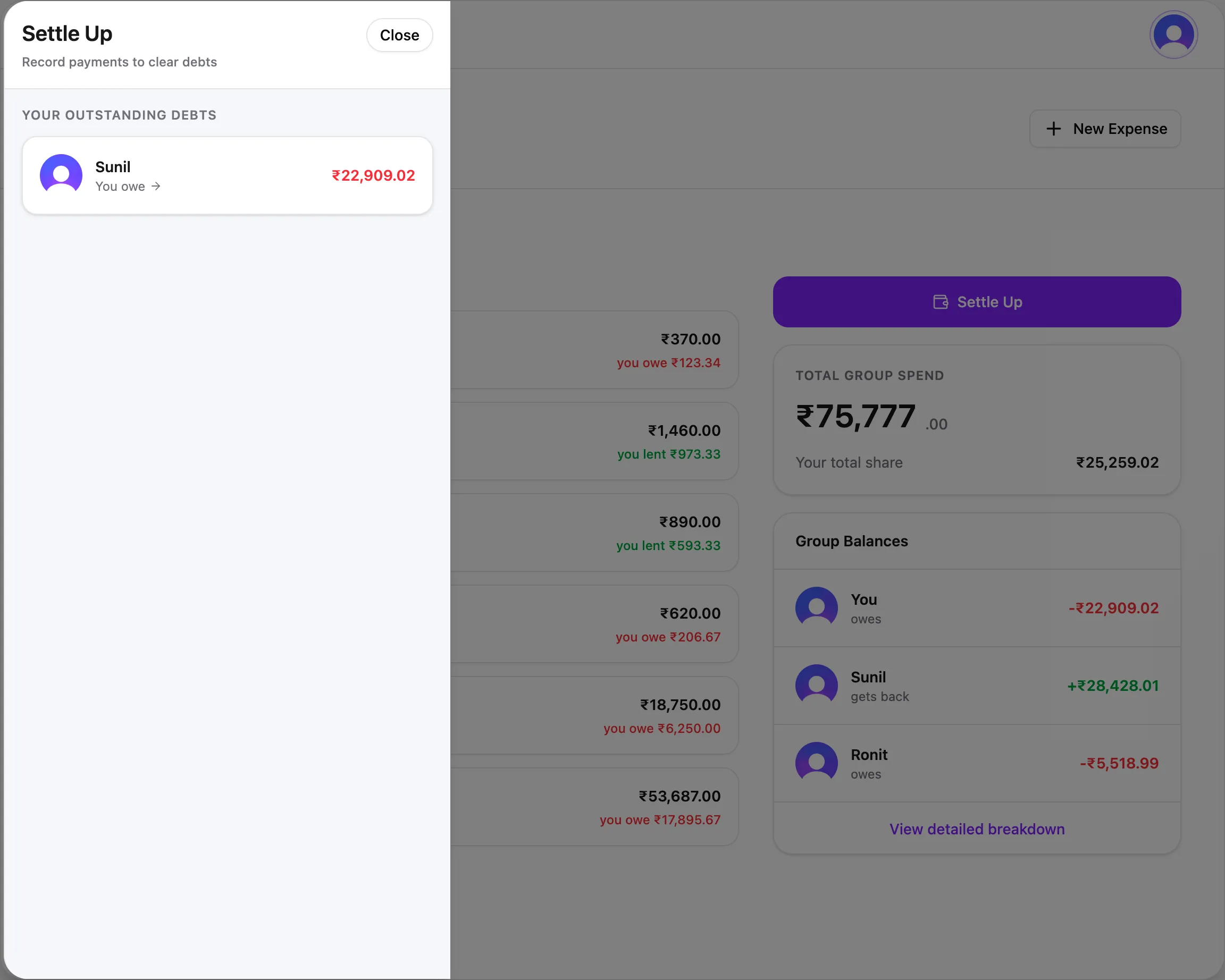
Task: Select the 'Your total share' amount row
Action: (x=976, y=462)
